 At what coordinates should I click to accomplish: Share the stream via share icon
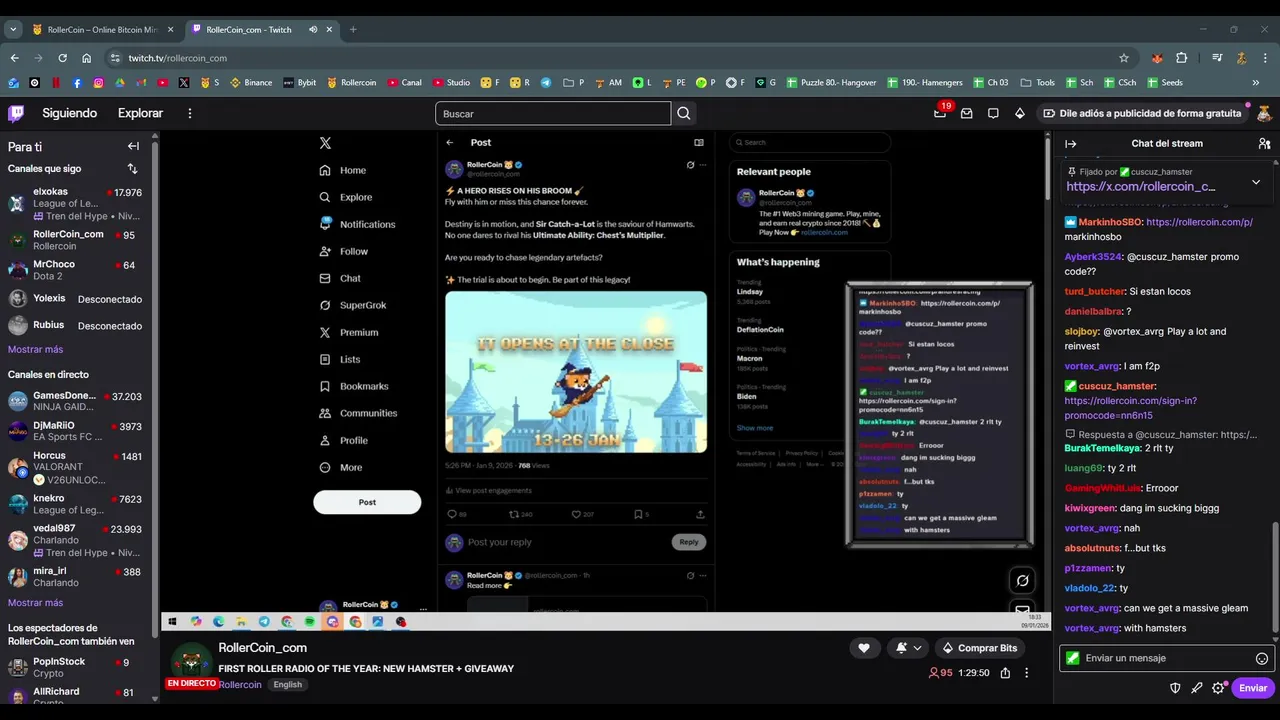click(x=1005, y=673)
